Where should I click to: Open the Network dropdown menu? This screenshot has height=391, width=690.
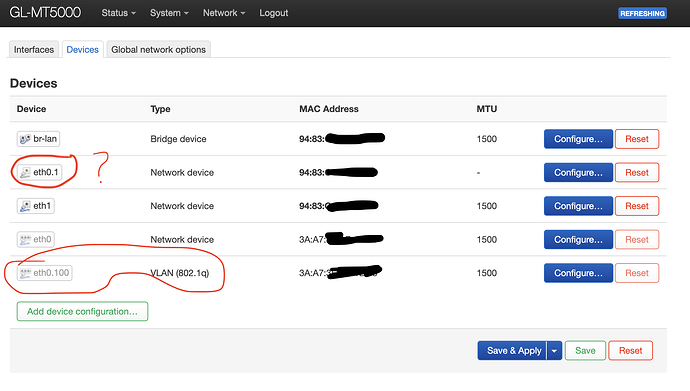(x=224, y=13)
